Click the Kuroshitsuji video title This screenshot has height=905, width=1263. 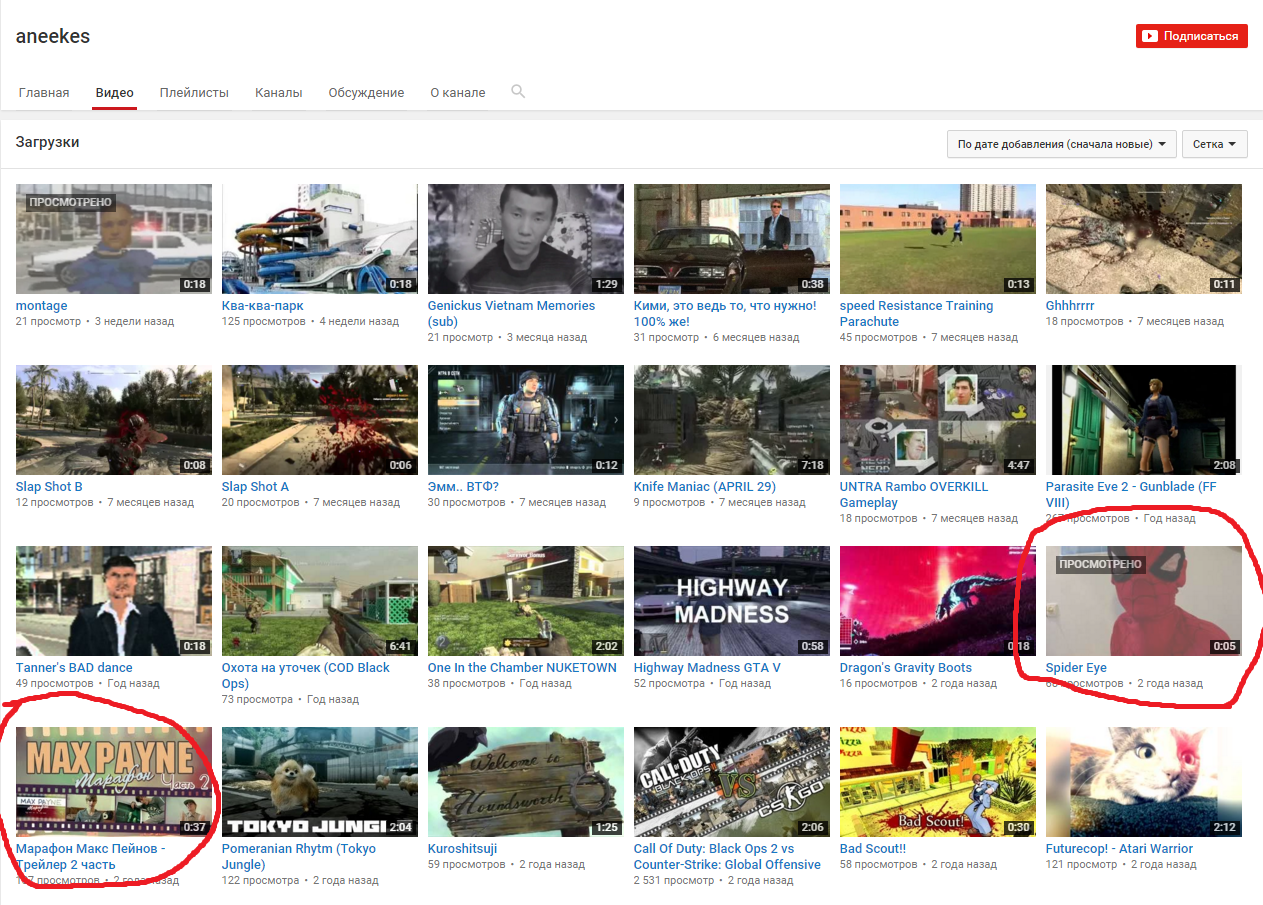pos(463,849)
